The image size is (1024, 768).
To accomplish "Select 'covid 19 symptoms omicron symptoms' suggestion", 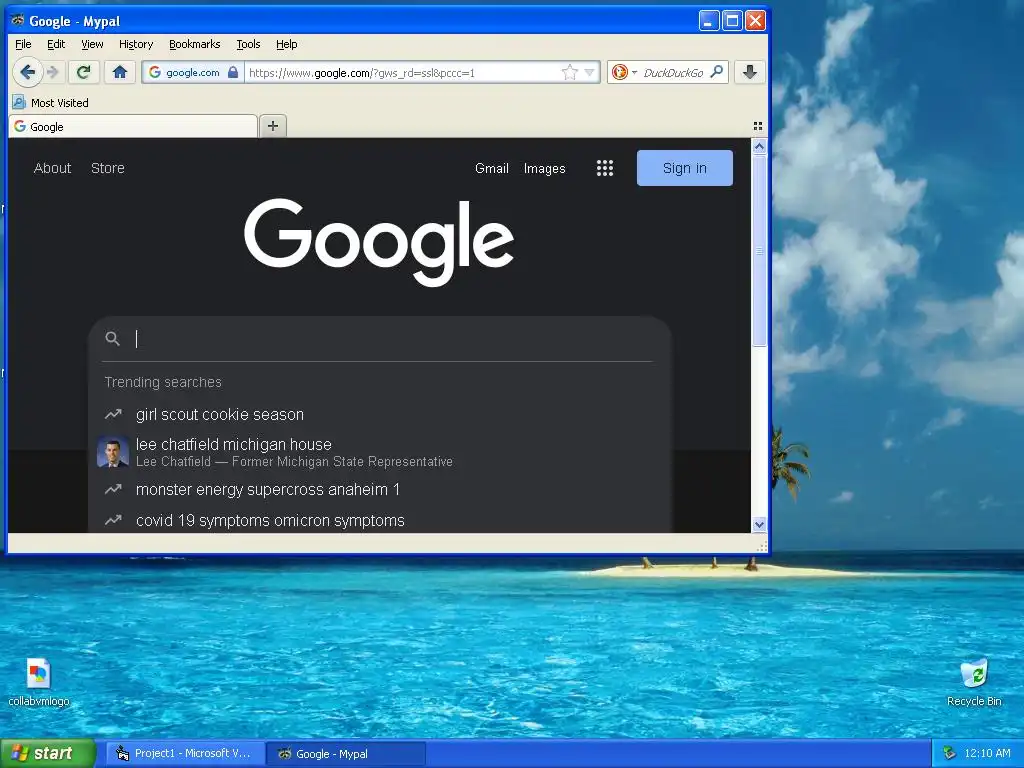I will tap(270, 520).
